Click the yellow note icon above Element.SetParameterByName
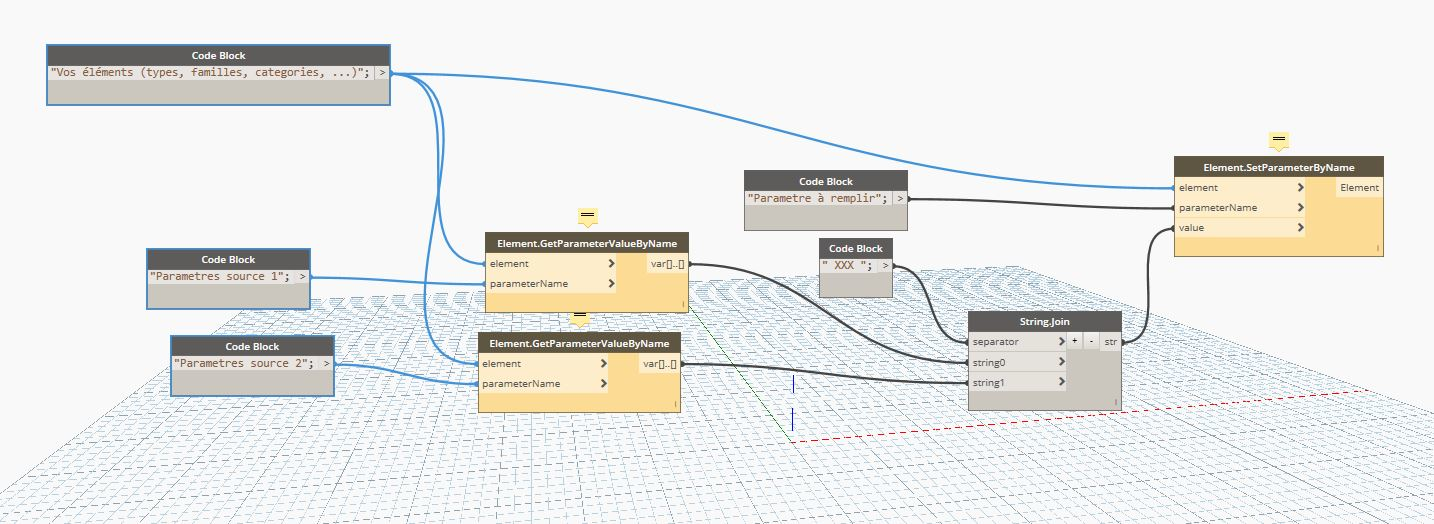The height and width of the screenshot is (524, 1434). [1278, 141]
